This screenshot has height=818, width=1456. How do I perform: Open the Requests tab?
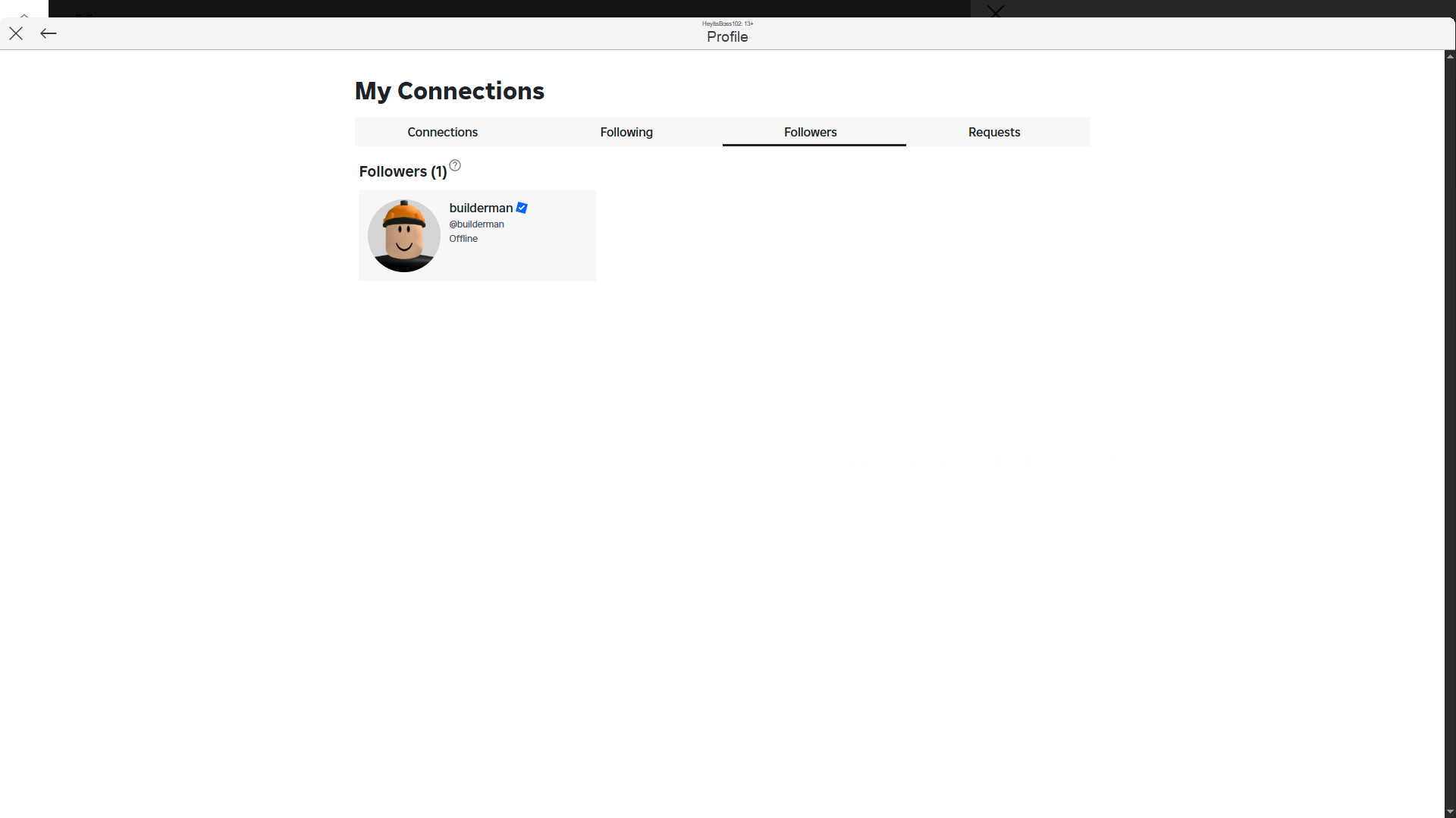(994, 132)
